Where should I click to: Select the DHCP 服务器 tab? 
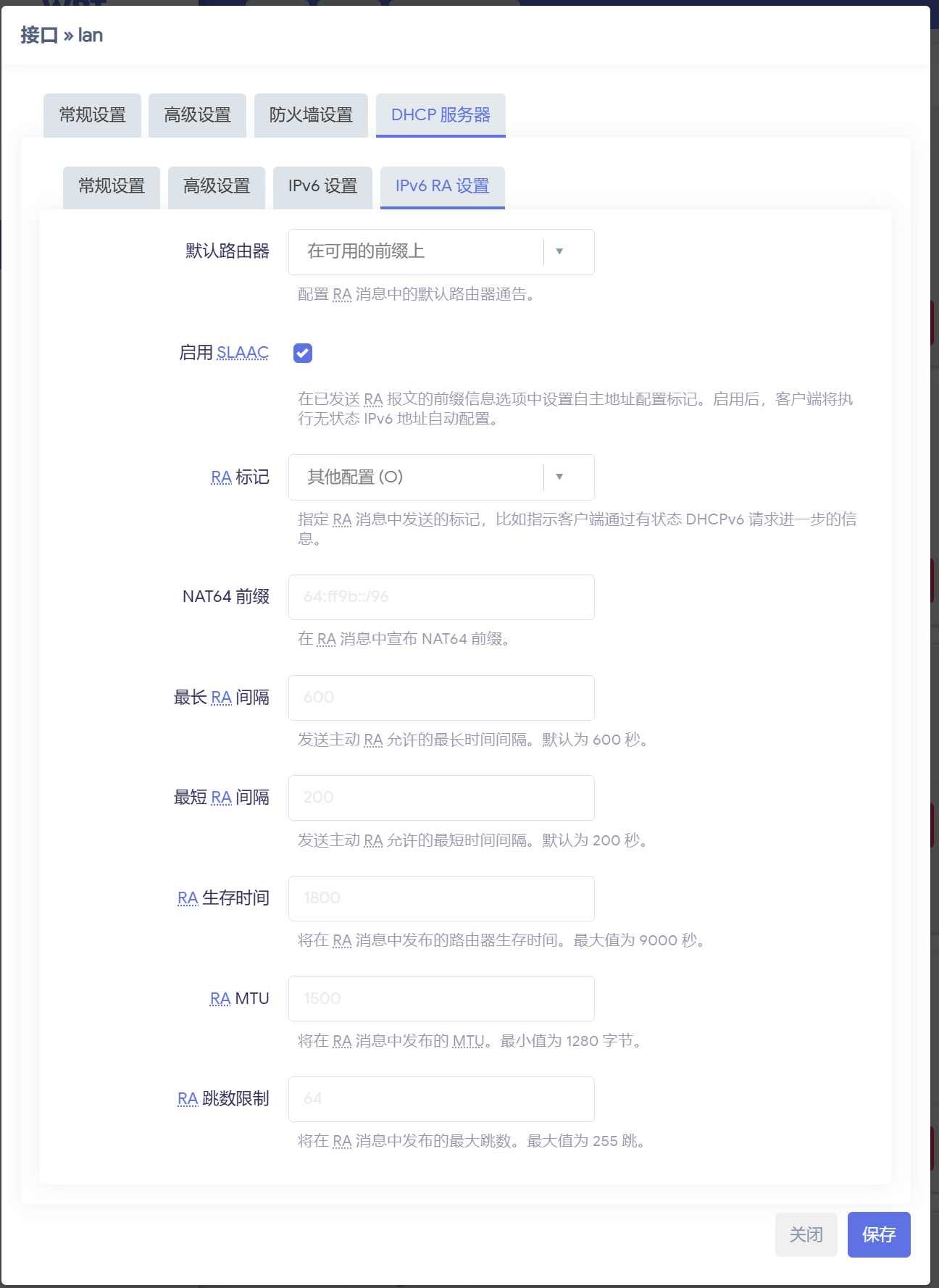(441, 115)
